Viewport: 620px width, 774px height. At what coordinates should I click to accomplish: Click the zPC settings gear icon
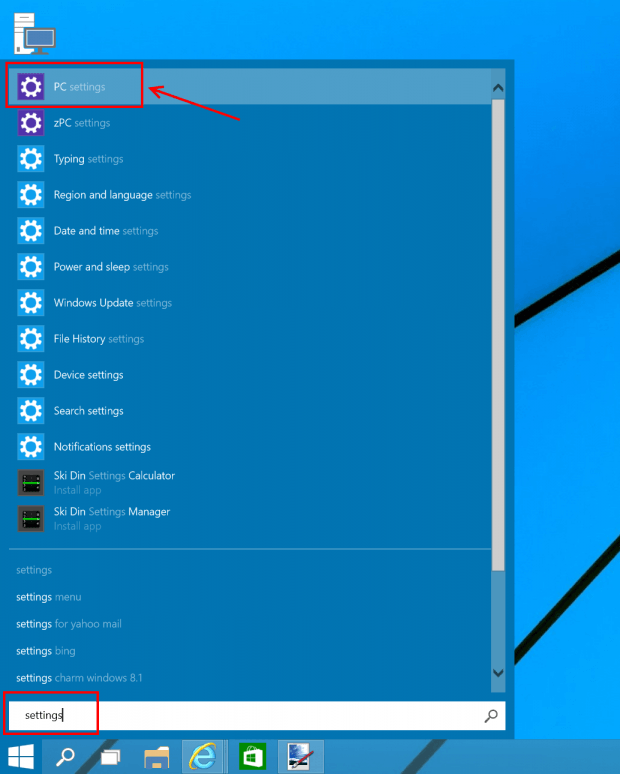point(31,123)
